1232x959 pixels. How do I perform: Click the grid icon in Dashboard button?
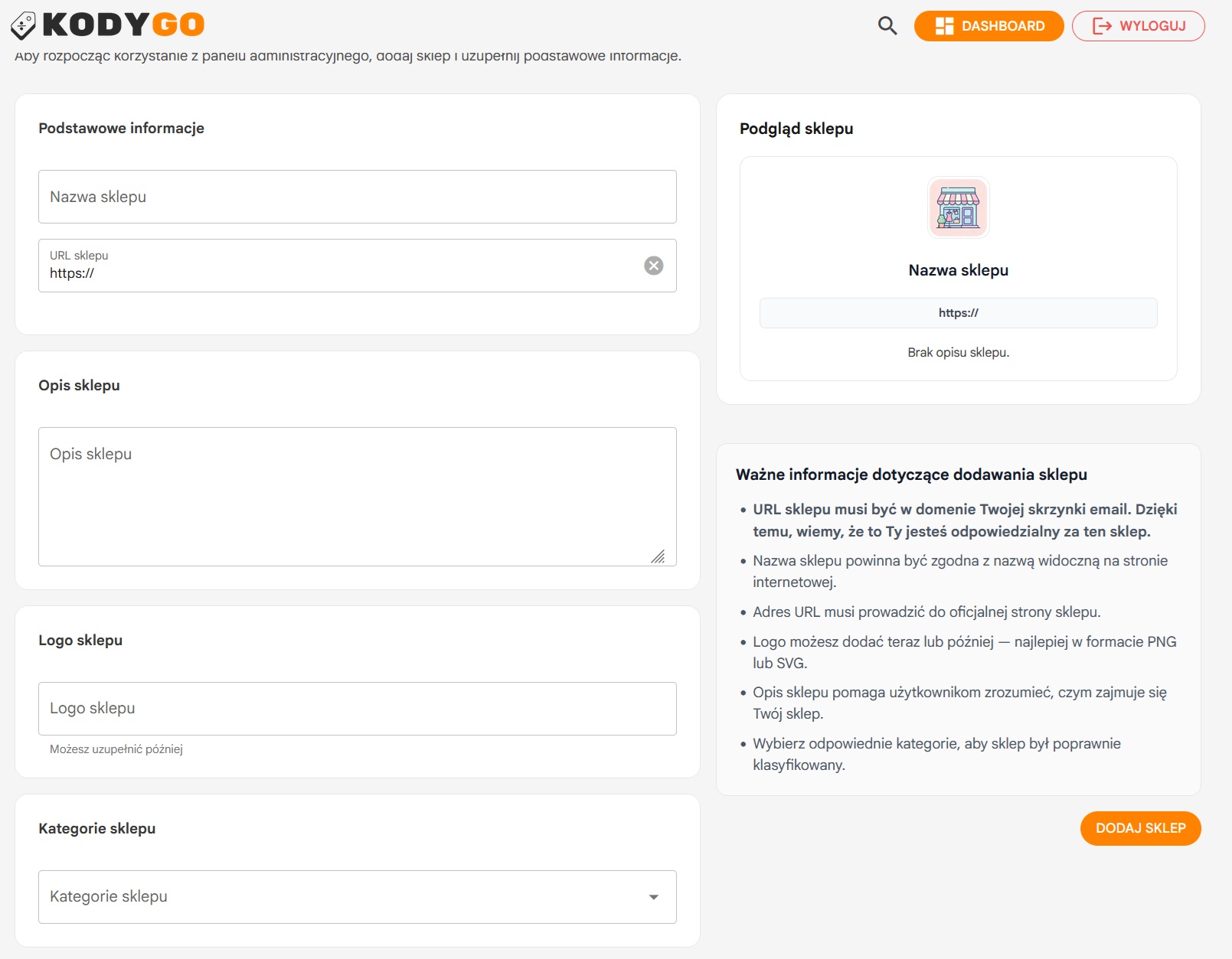944,26
